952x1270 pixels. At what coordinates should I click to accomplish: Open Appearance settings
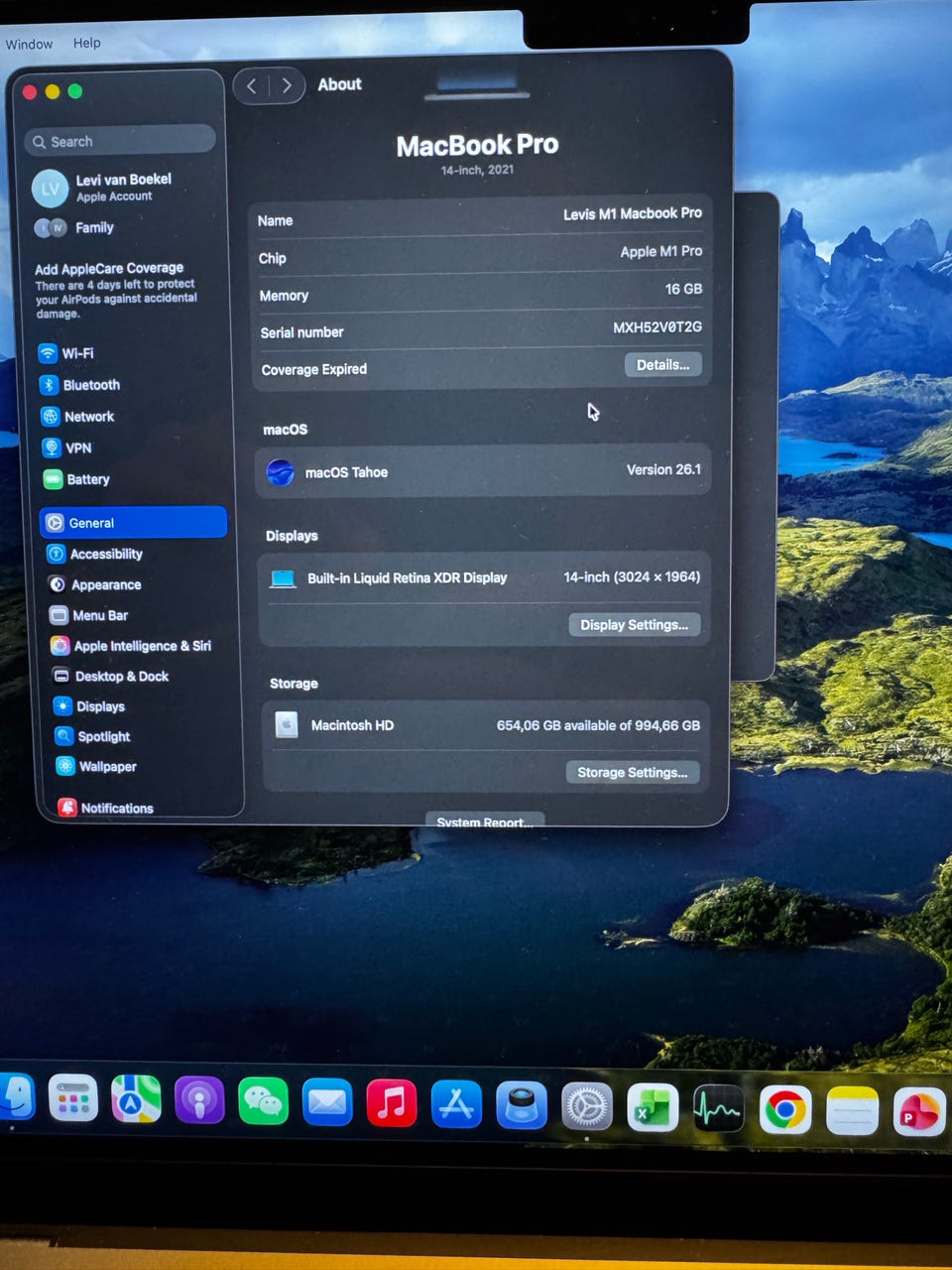point(95,584)
